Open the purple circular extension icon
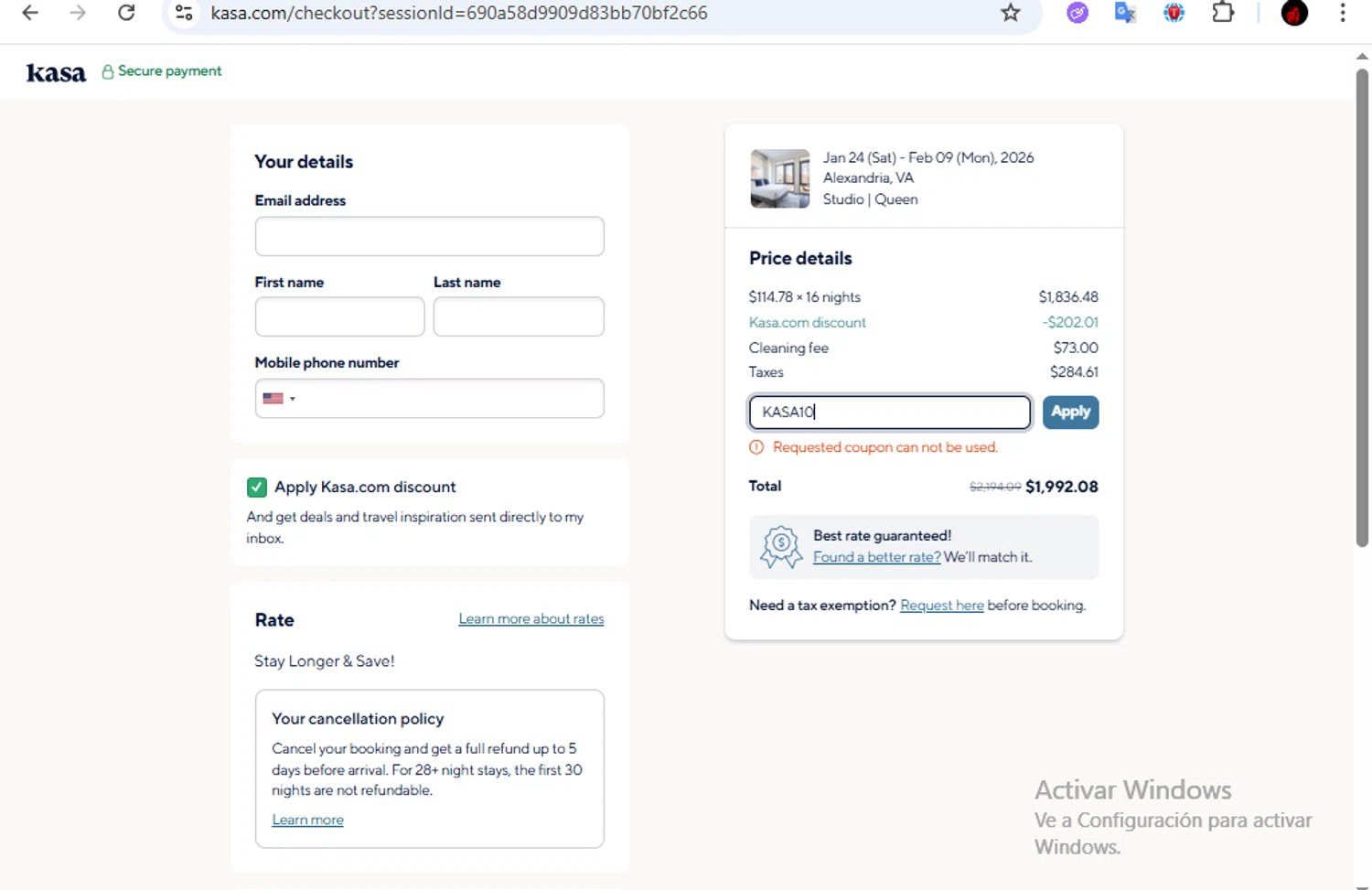 [1077, 13]
